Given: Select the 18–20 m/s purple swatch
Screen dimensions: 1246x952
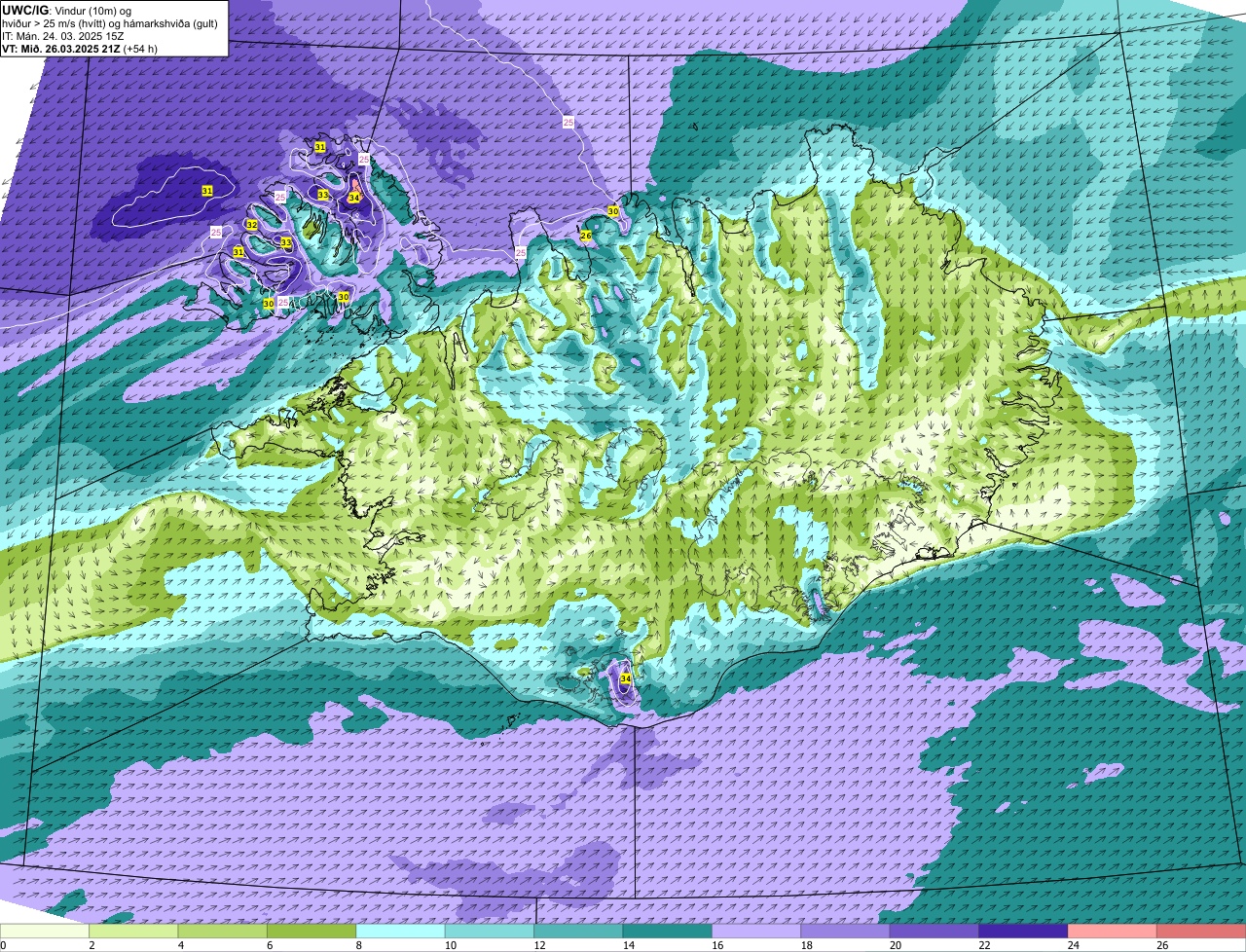Looking at the screenshot, I should click(x=846, y=931).
